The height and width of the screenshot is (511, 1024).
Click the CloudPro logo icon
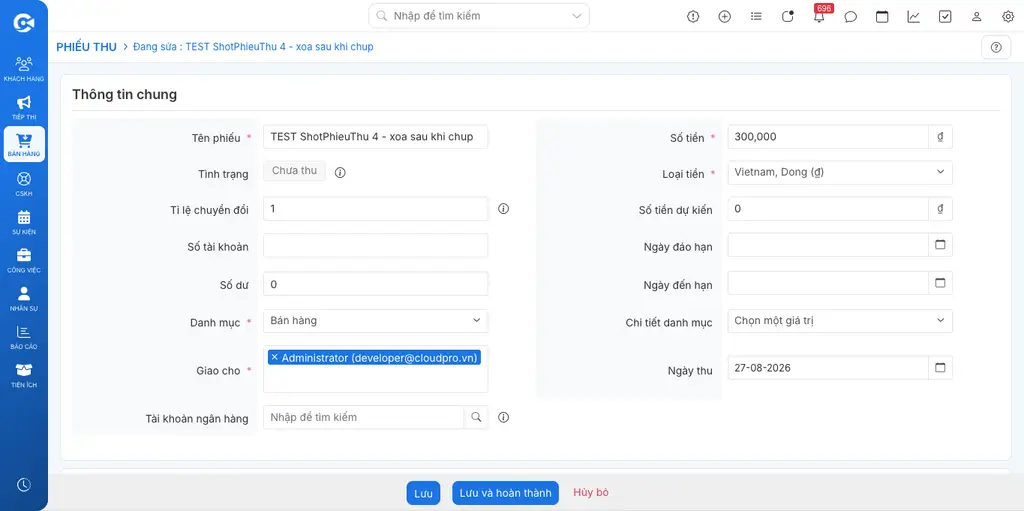(x=24, y=24)
